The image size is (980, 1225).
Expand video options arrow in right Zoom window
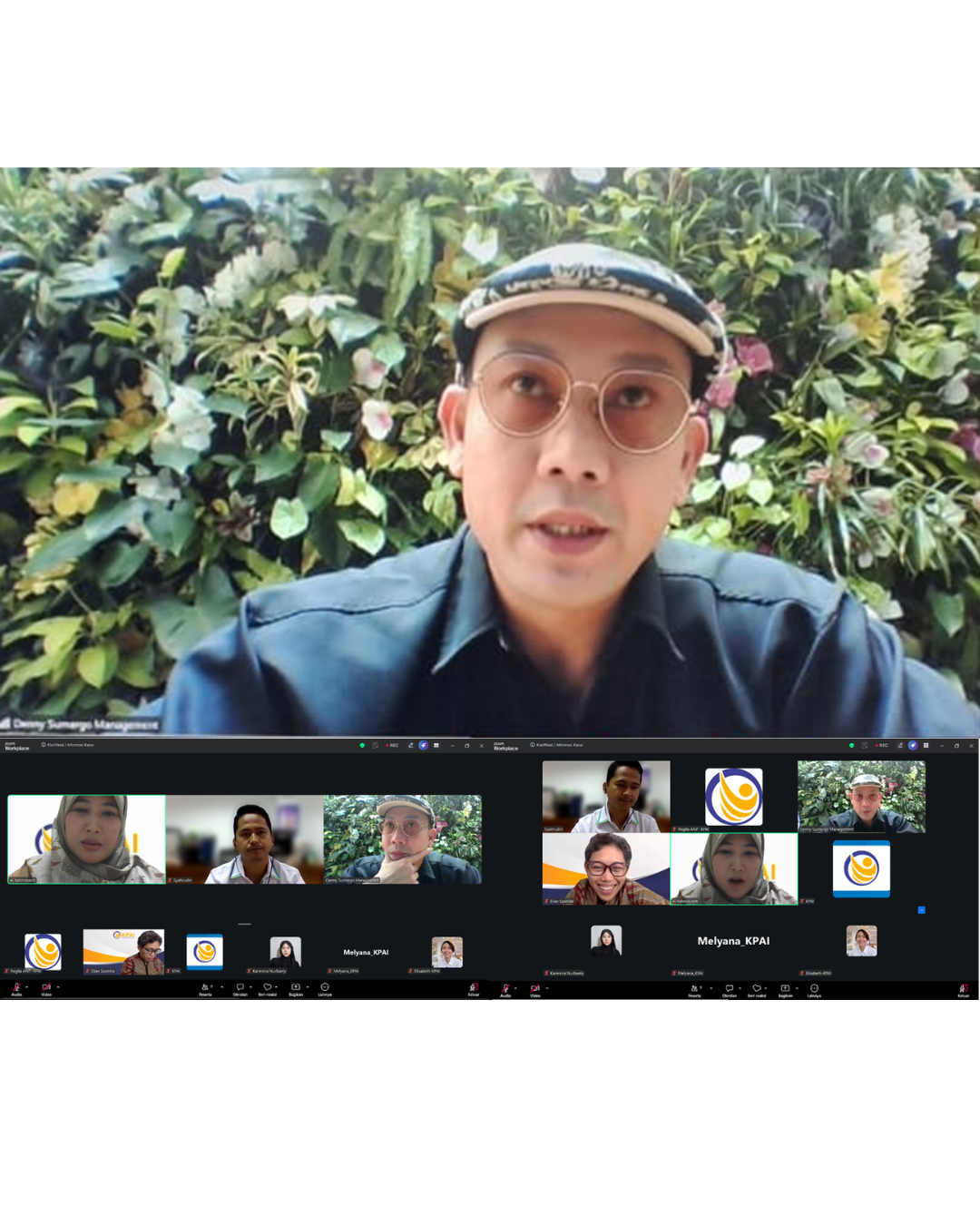tap(547, 987)
